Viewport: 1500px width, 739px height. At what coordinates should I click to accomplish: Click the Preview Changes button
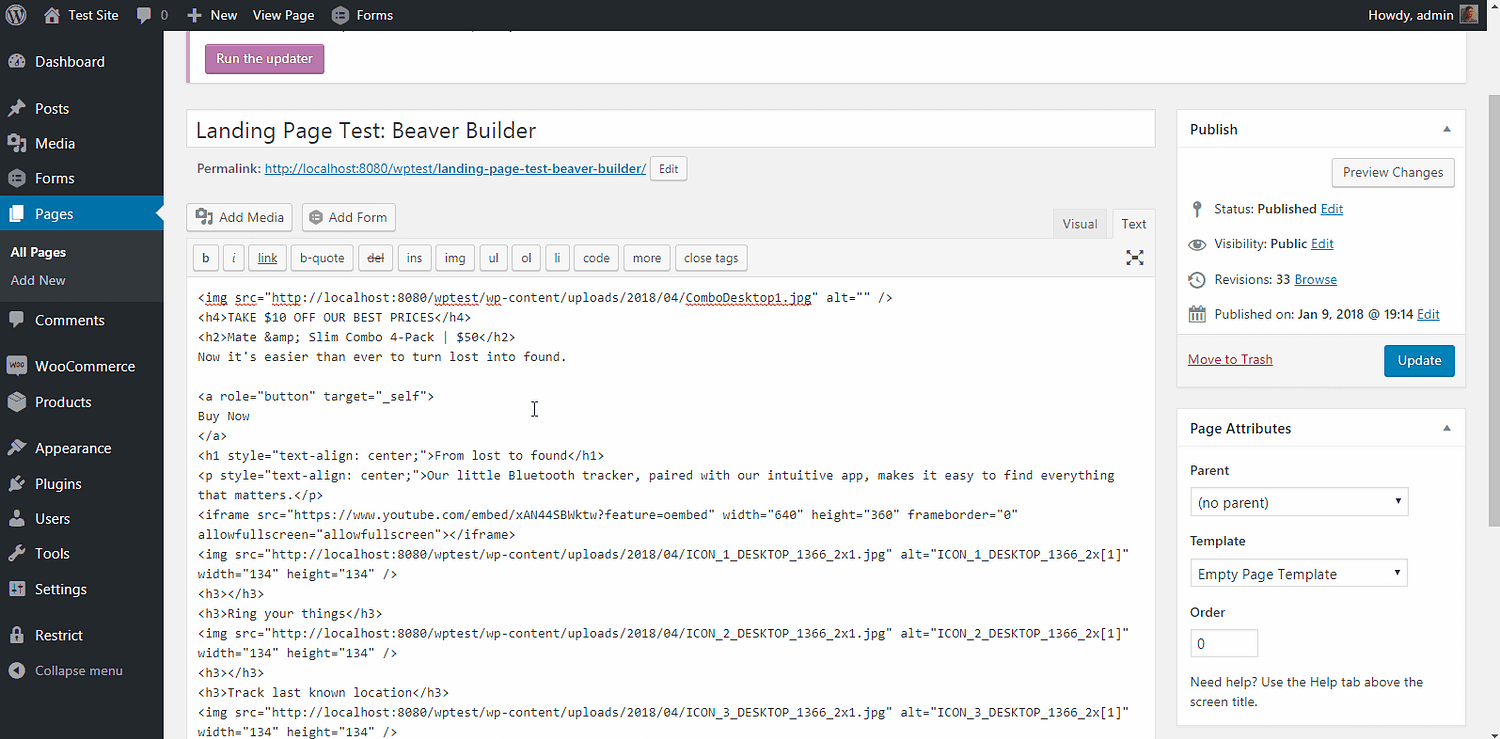coord(1393,172)
